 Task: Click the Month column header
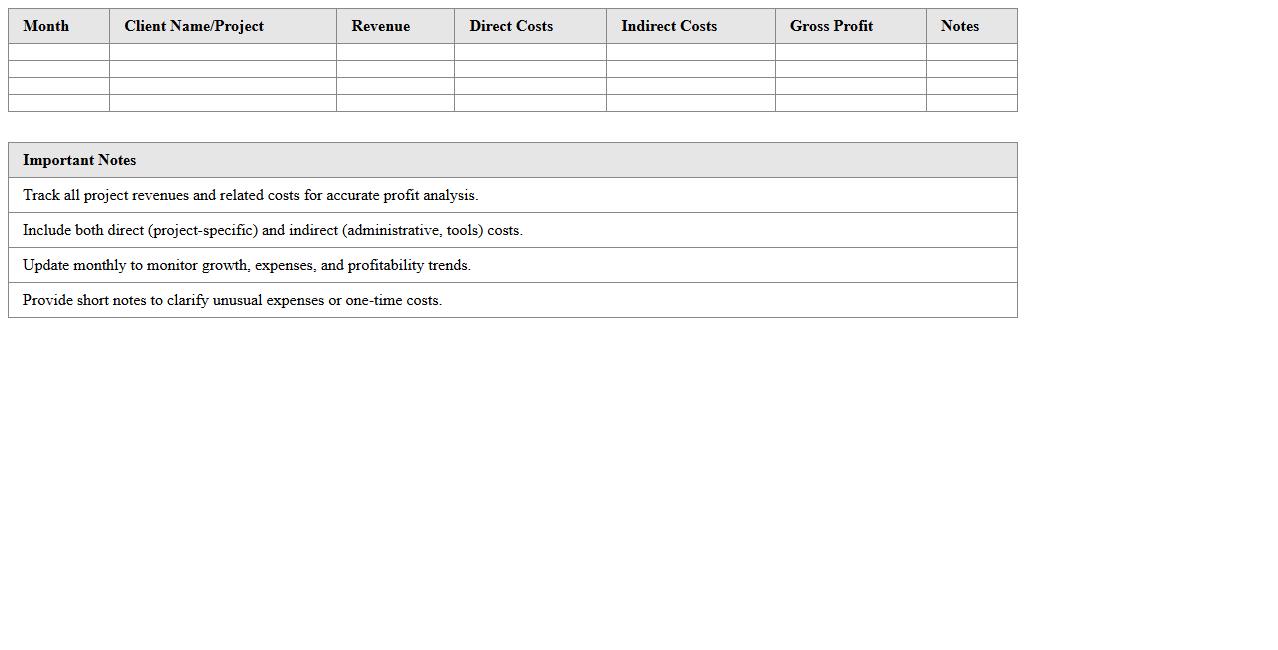coord(46,26)
